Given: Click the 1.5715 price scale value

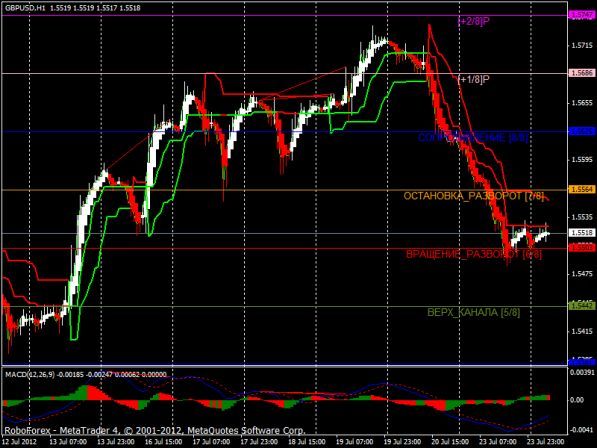Looking at the screenshot, I should click(582, 46).
